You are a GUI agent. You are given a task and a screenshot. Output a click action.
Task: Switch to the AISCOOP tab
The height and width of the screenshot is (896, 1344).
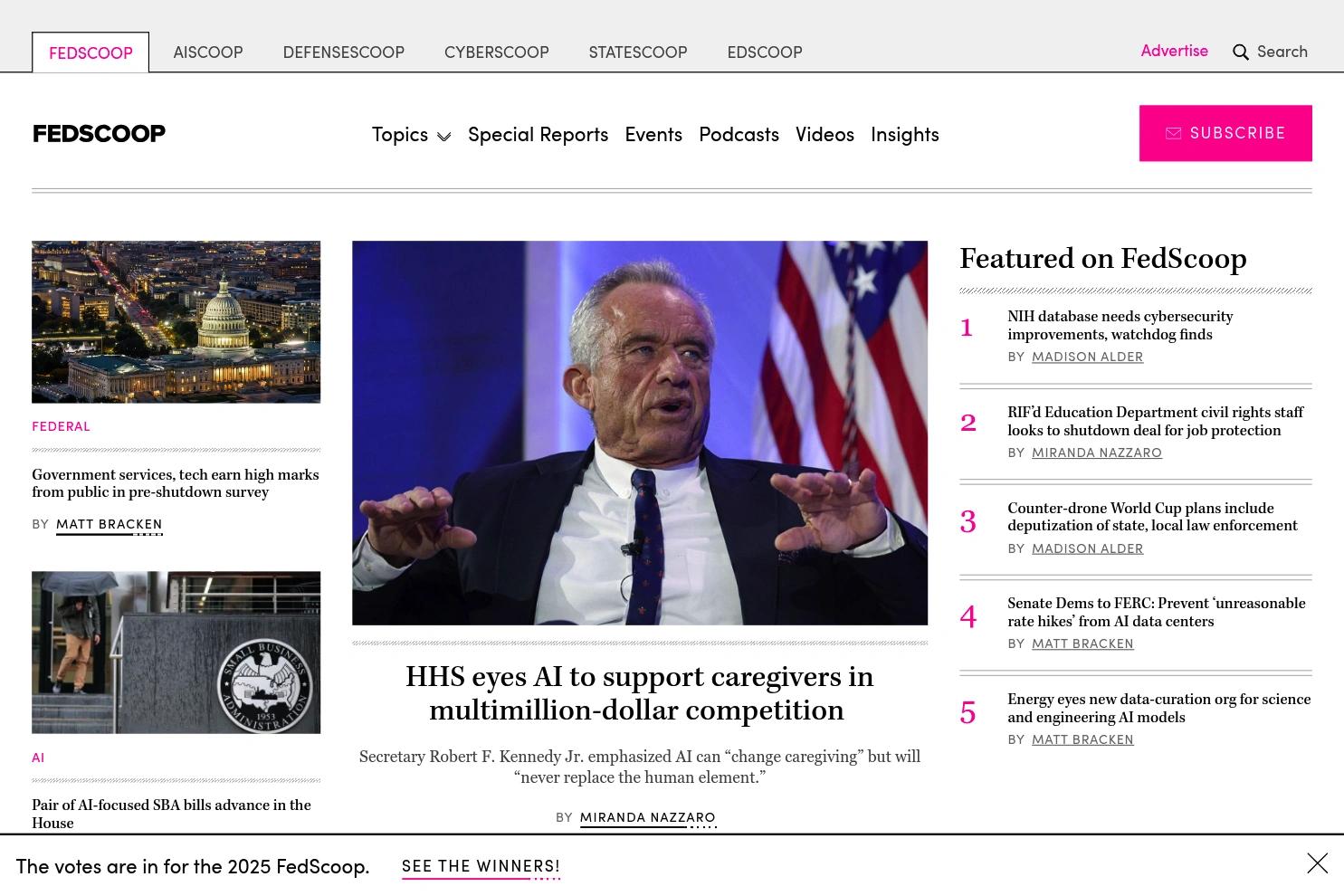[x=208, y=52]
